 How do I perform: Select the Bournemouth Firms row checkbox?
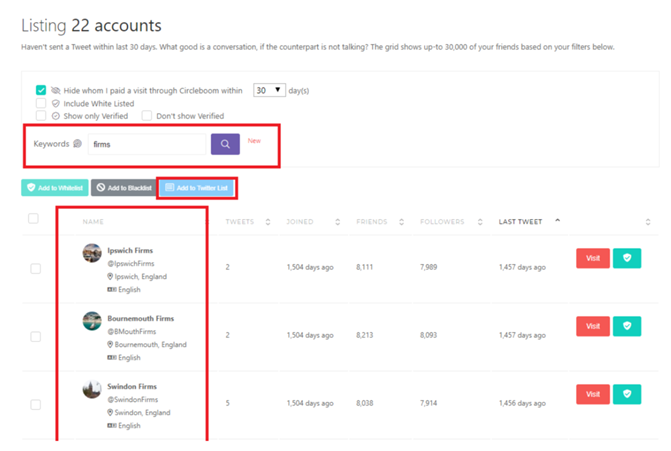(x=36, y=337)
